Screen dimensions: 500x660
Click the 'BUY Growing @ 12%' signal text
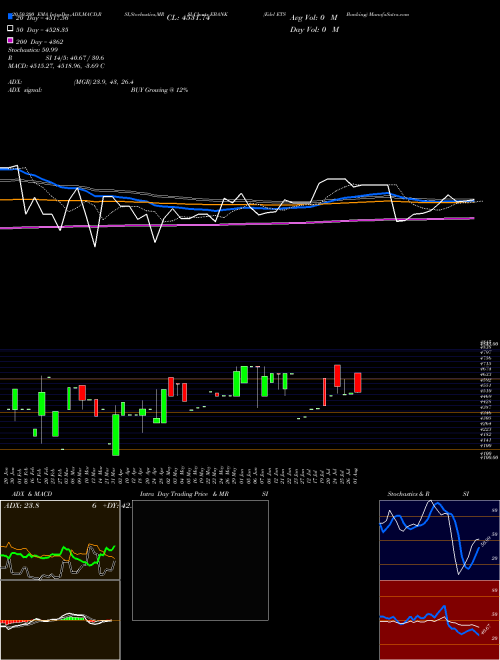[159, 90]
